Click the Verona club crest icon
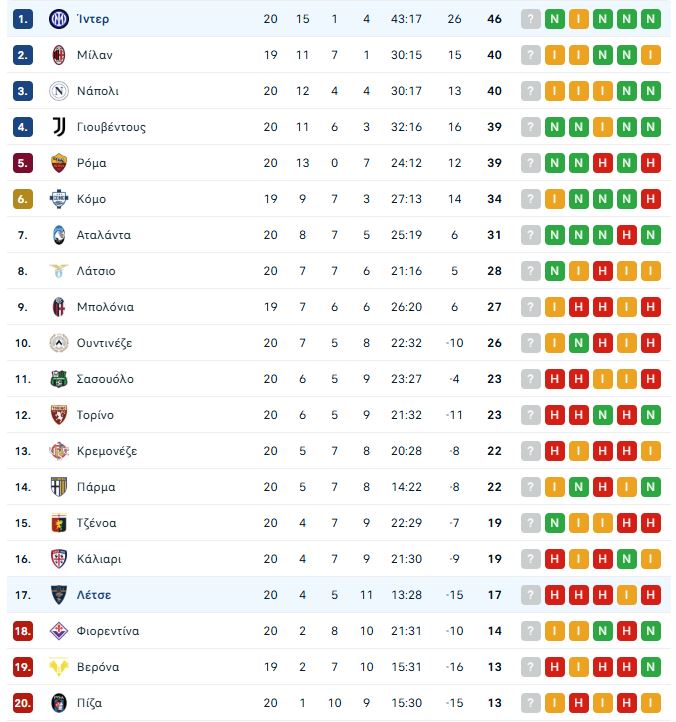 [x=57, y=667]
